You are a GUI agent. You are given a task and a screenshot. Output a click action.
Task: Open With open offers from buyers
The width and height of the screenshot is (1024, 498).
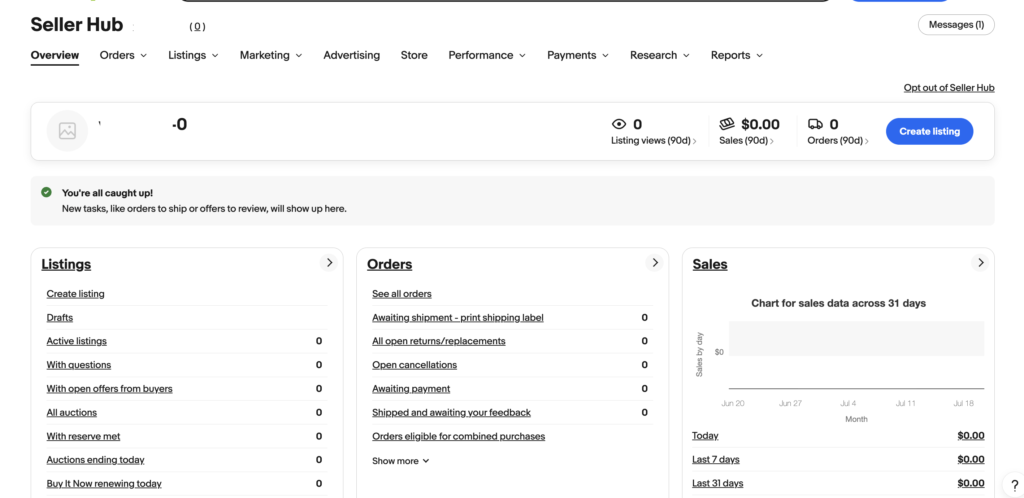coord(109,389)
